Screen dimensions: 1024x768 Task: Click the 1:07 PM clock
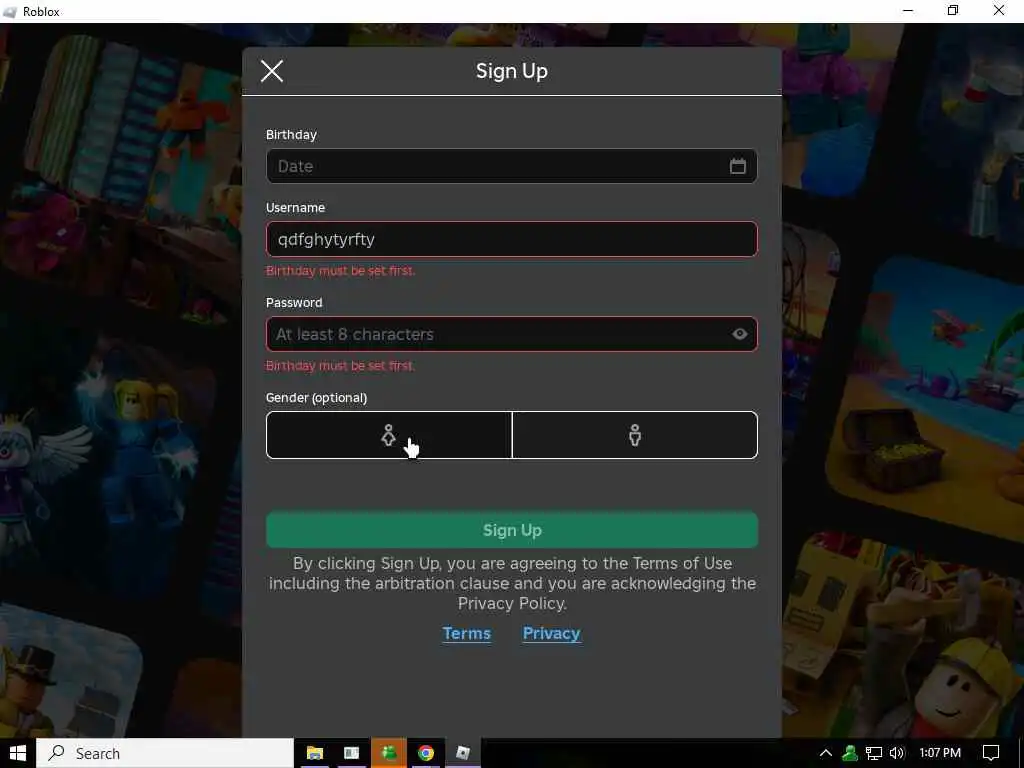(940, 753)
